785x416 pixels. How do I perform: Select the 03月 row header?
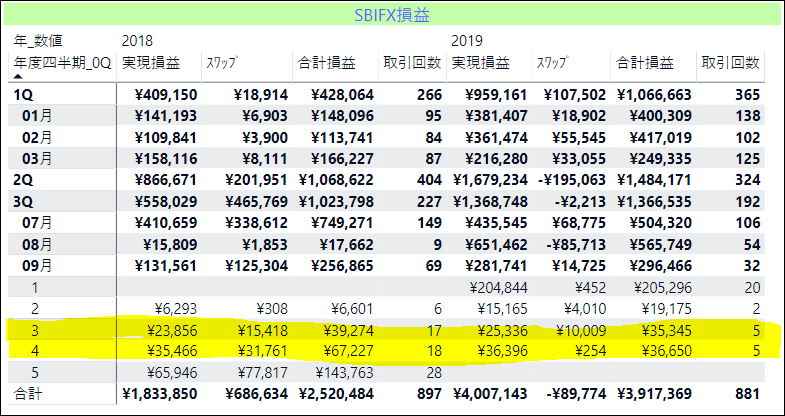coord(37,159)
